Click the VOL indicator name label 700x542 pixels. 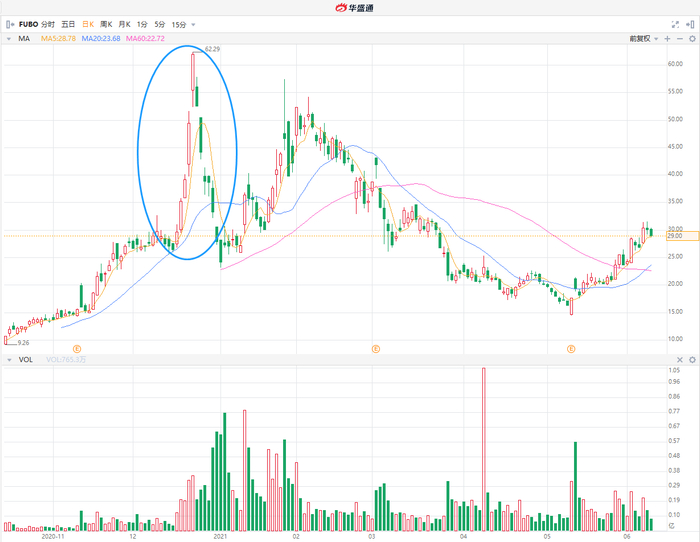pyautogui.click(x=25, y=360)
